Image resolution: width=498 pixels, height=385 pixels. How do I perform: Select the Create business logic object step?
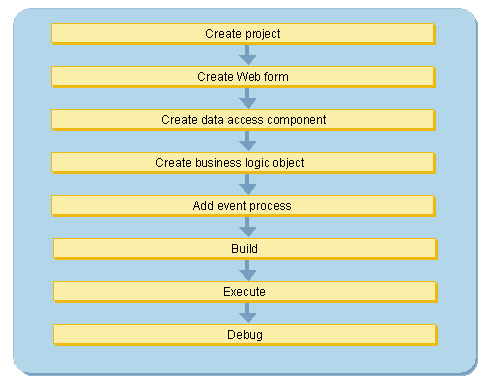pyautogui.click(x=243, y=162)
